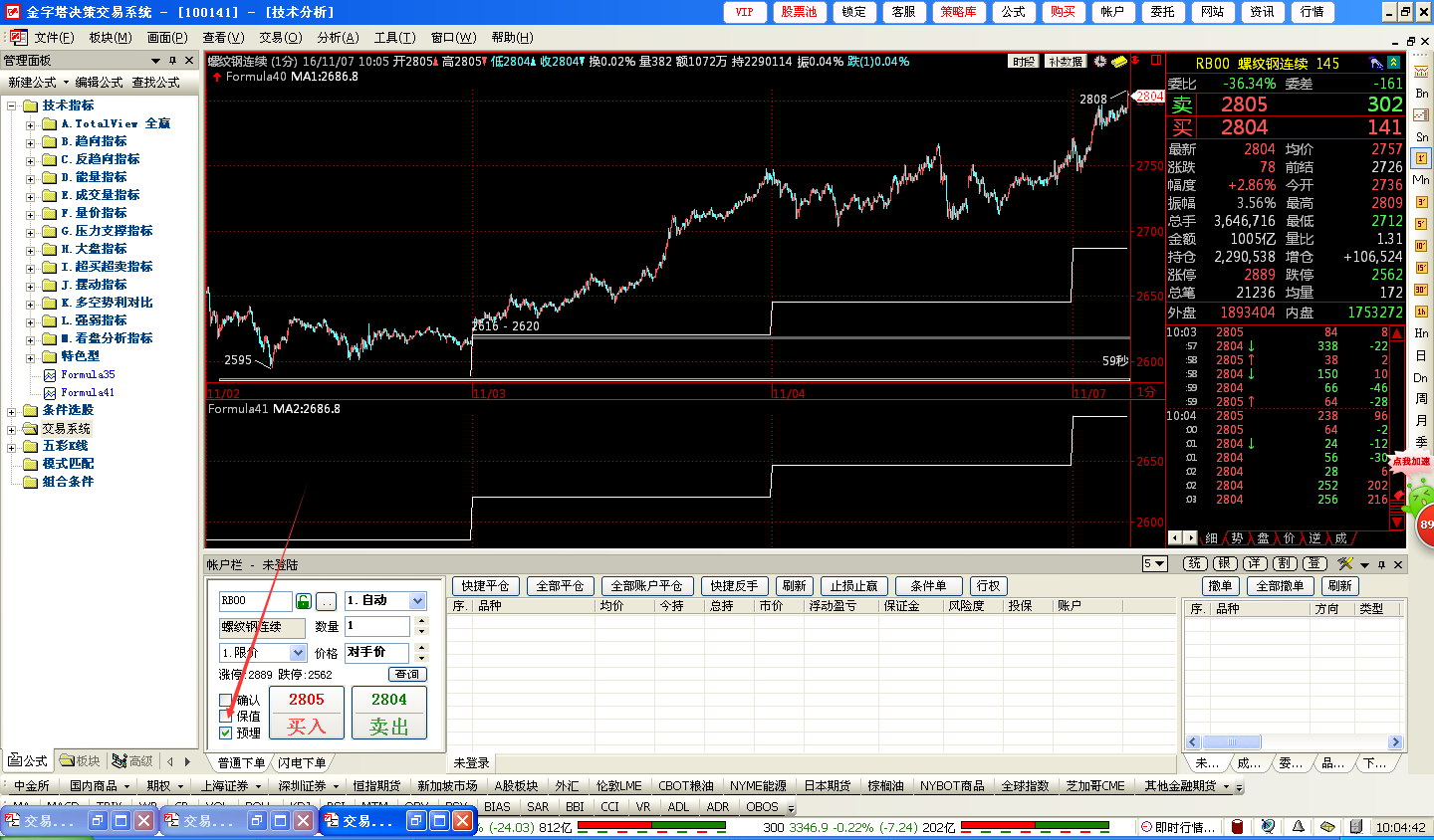Enable the 保值 checkbox

(226, 716)
